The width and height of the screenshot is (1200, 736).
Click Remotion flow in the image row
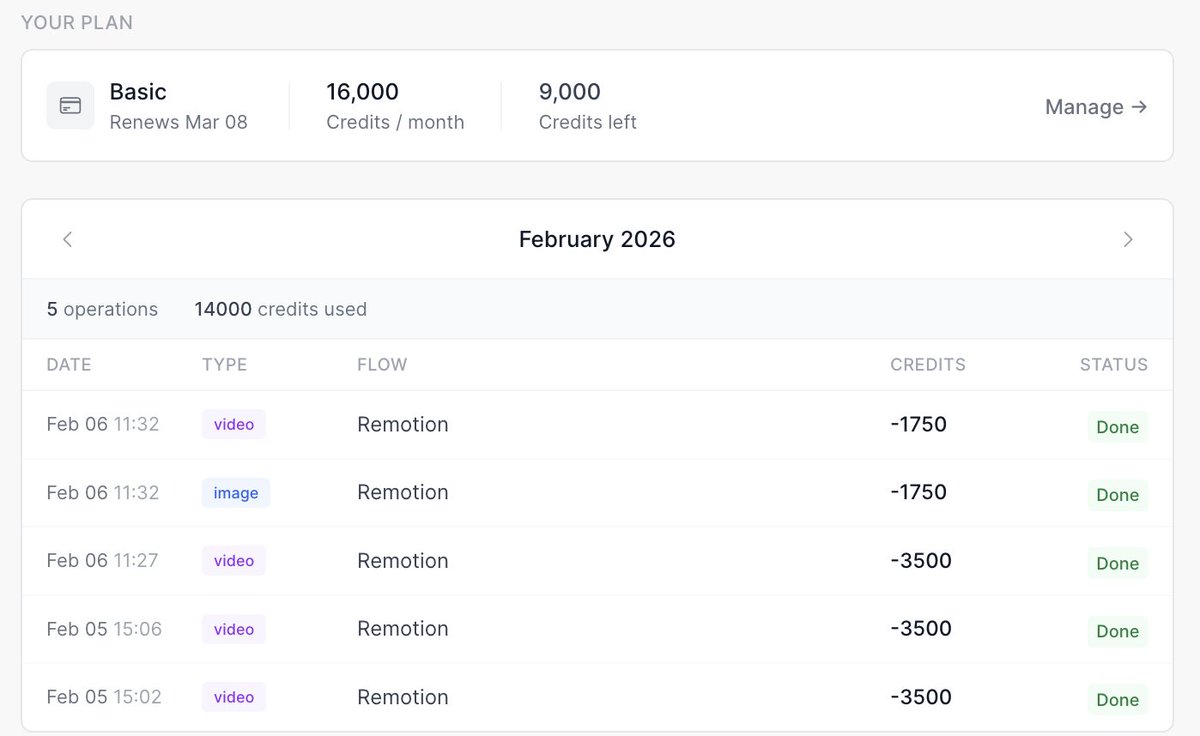(x=403, y=493)
